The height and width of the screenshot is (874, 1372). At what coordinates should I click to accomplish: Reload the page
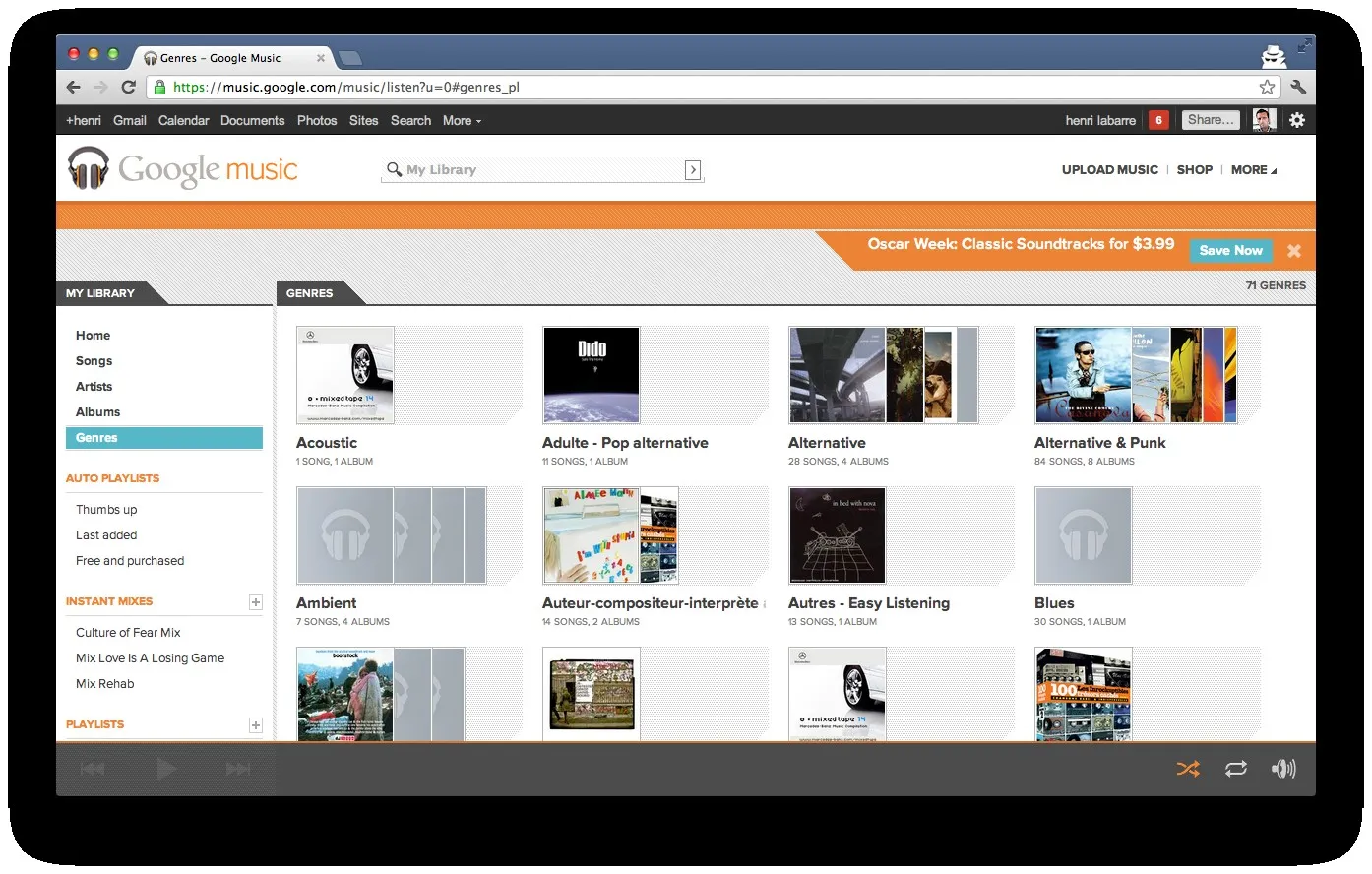(x=128, y=87)
